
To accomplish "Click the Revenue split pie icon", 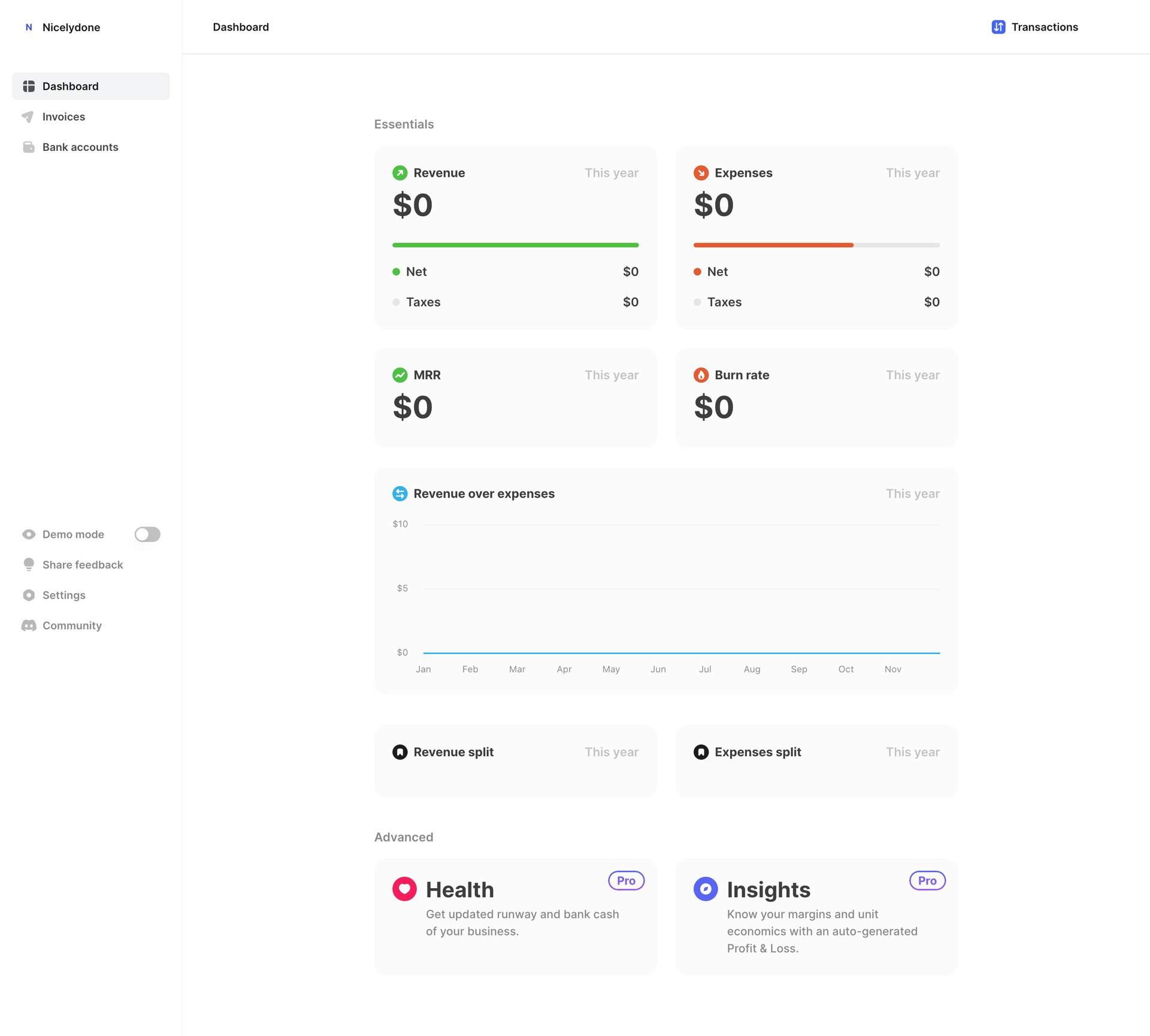I will tap(400, 752).
